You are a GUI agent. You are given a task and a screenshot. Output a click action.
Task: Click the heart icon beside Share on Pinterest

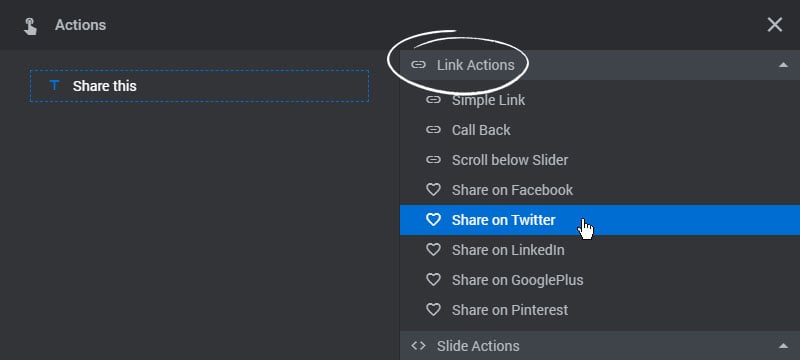tap(433, 310)
